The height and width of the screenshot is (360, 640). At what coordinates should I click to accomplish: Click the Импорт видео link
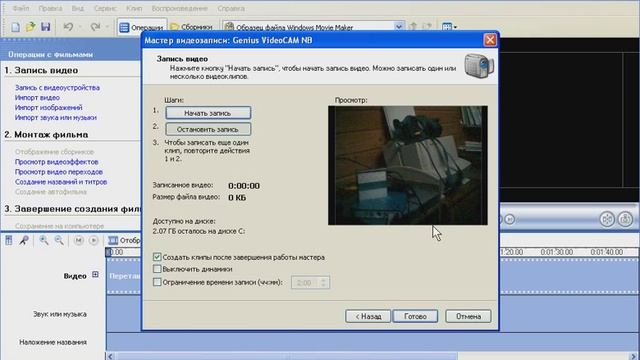click(37, 98)
